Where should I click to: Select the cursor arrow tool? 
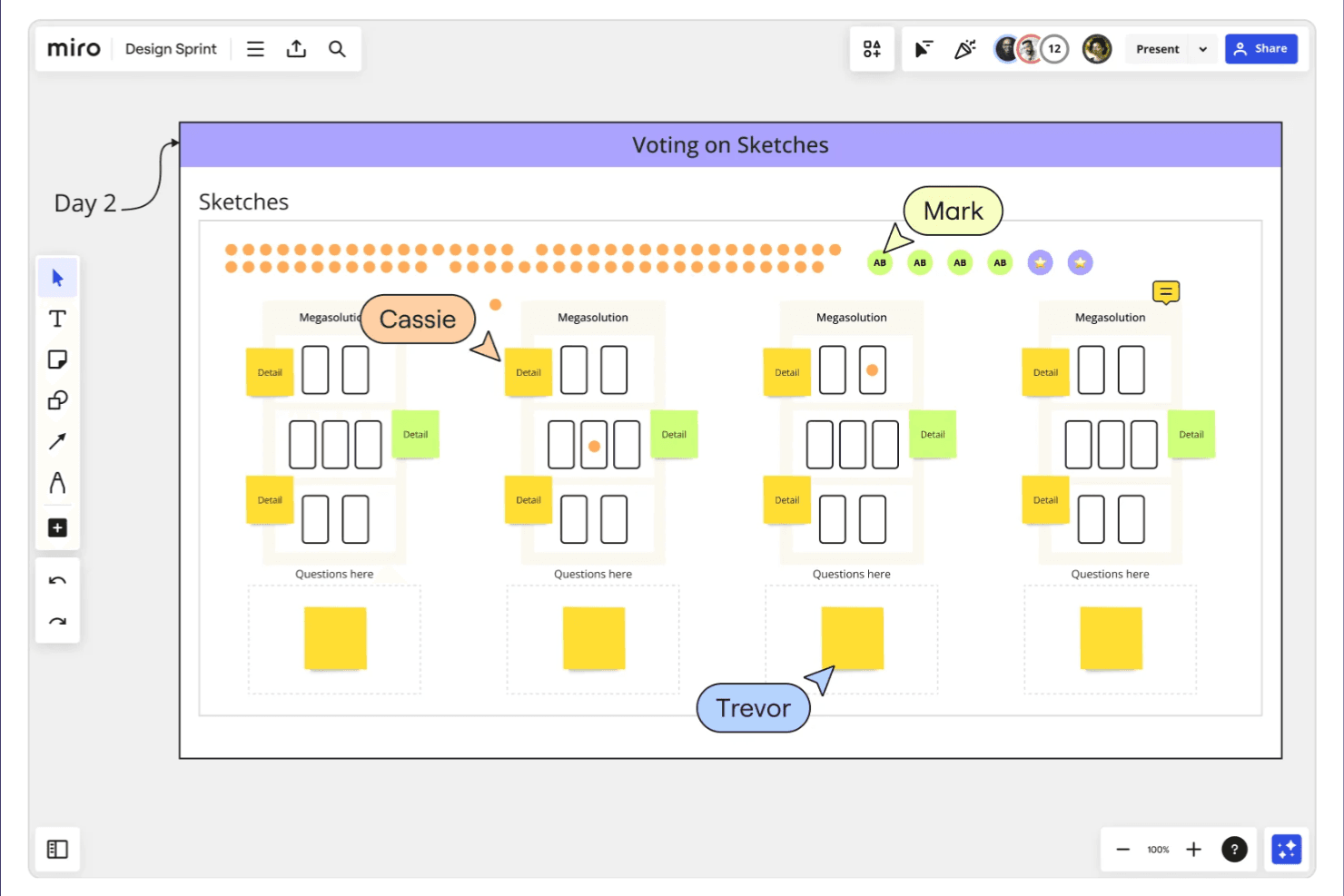pos(57,278)
